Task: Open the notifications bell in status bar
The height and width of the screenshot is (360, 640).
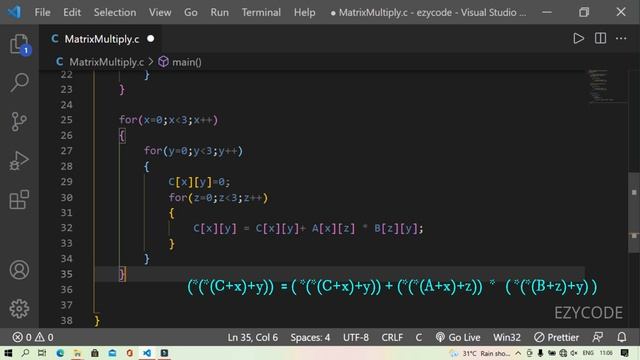Action: click(x=622, y=337)
